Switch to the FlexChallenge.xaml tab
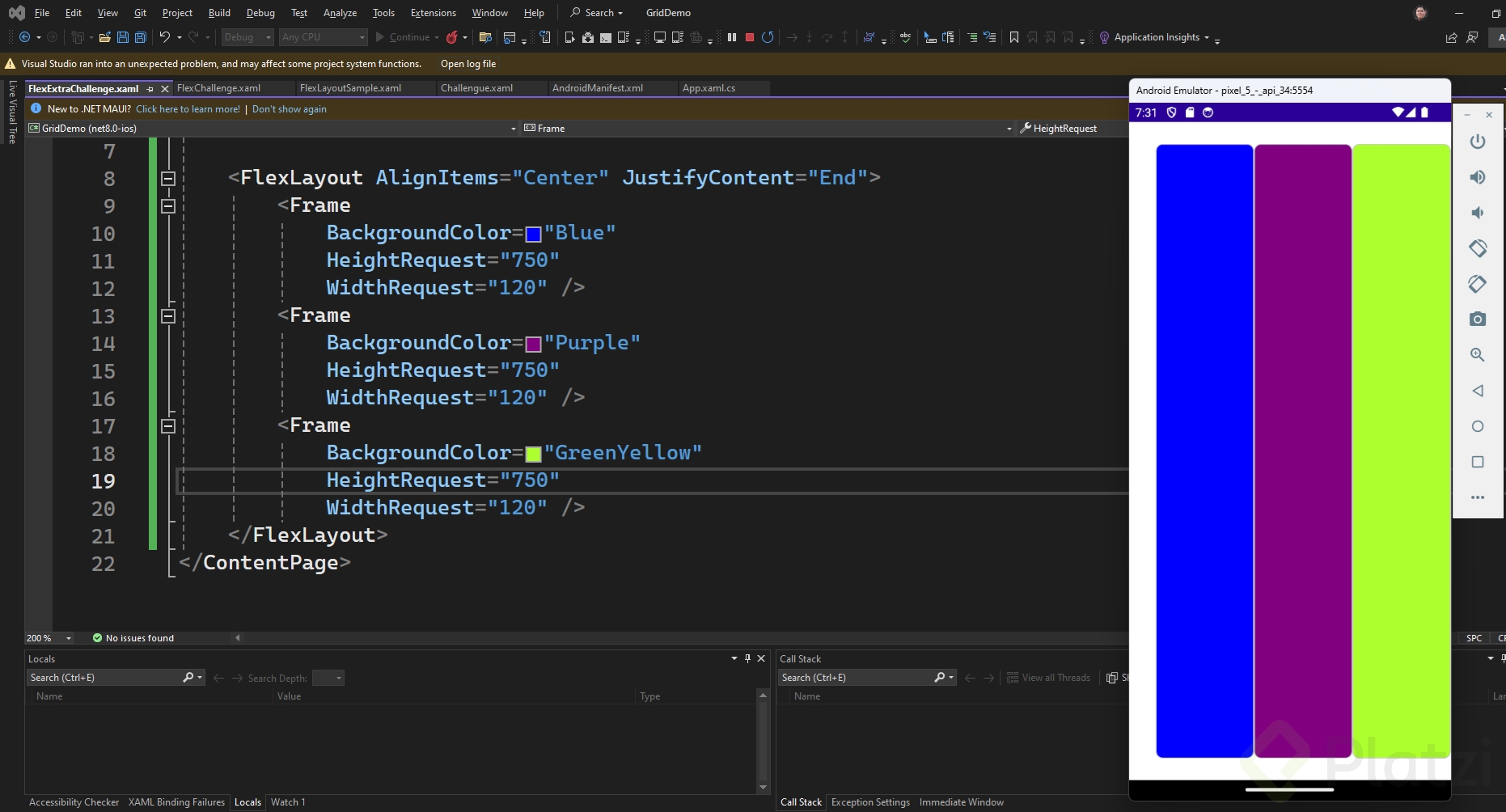Image resolution: width=1506 pixels, height=812 pixels. point(218,88)
